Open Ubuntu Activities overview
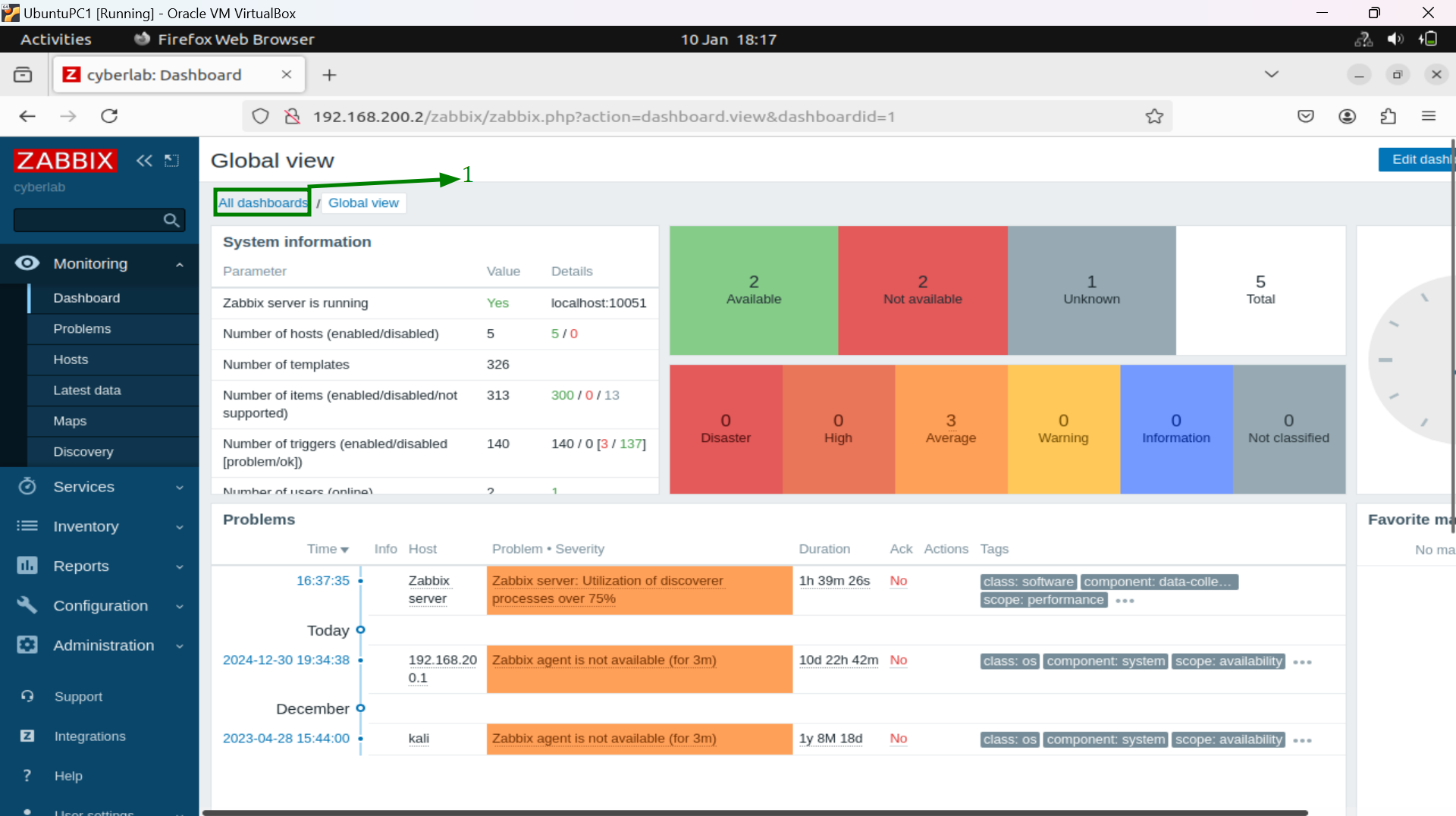1456x816 pixels. pos(55,39)
